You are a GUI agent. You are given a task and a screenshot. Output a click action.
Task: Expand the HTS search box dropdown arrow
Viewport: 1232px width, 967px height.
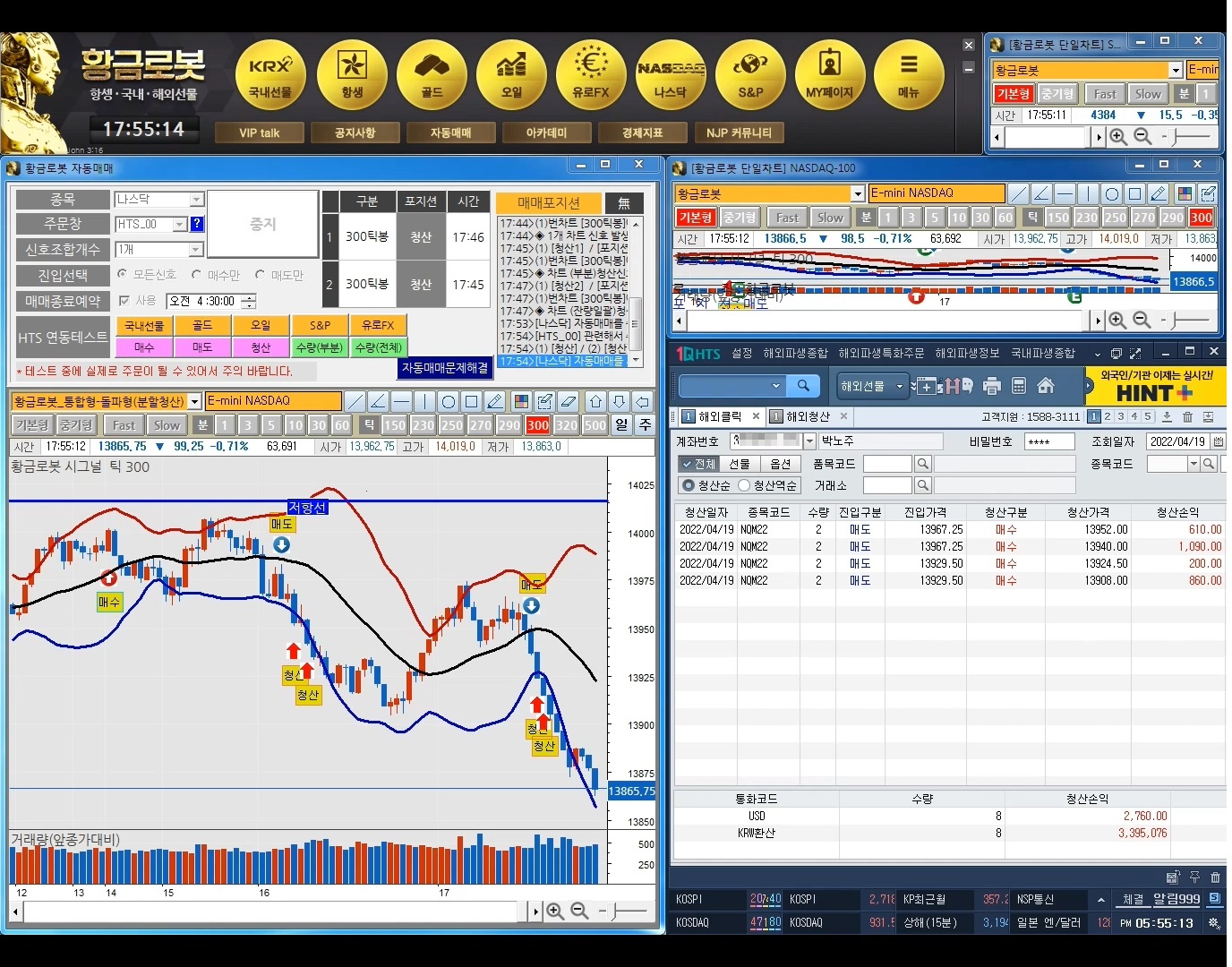(x=775, y=386)
